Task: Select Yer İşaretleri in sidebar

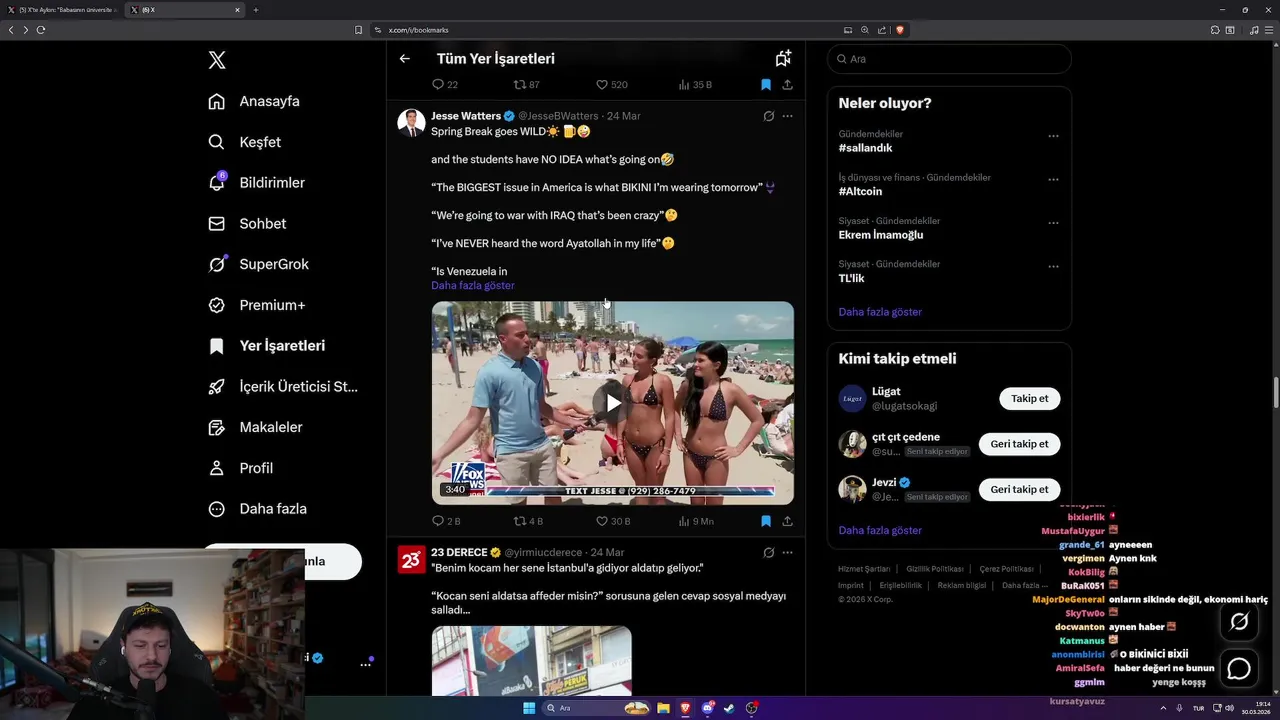Action: (266, 346)
